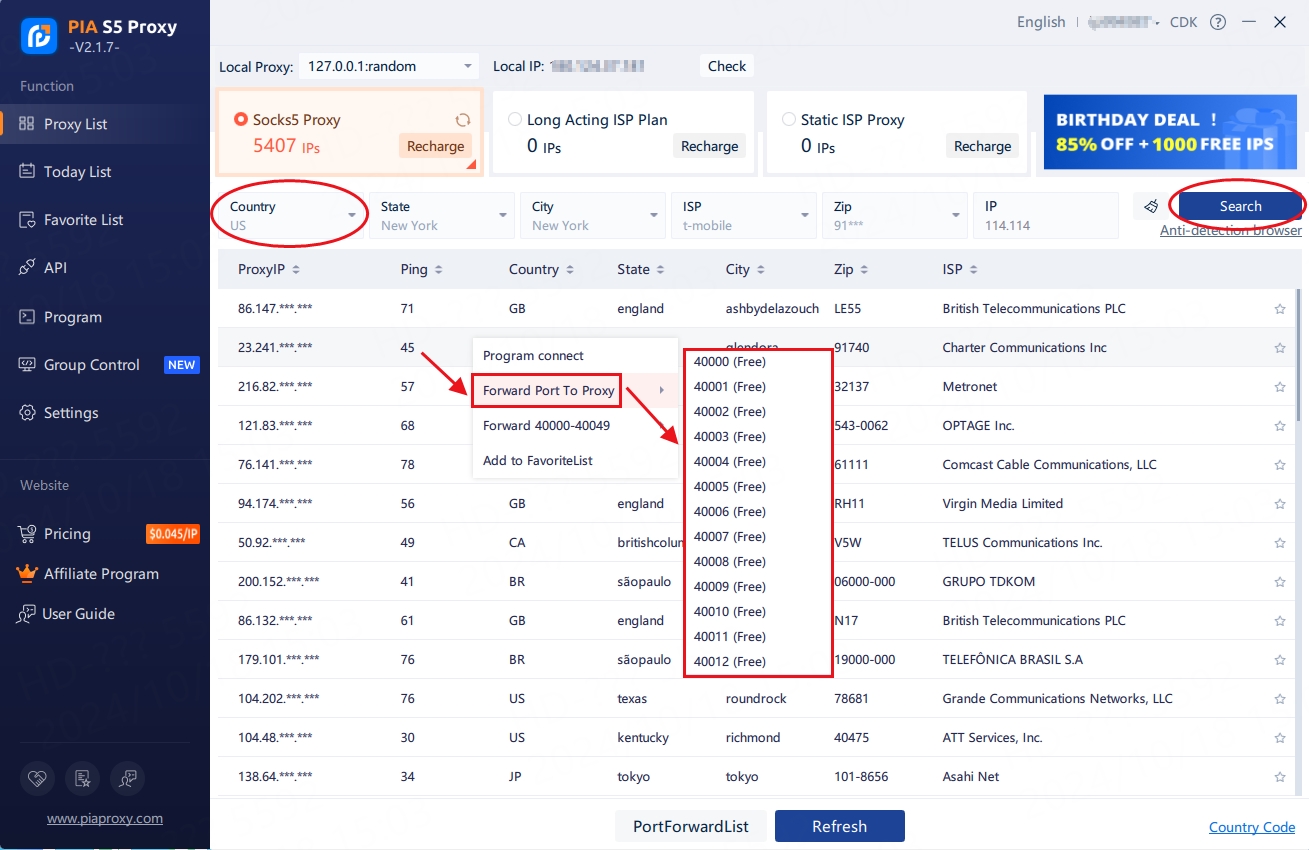Click the refresh icon in Socks5 Proxy card
This screenshot has height=850, width=1309.
(x=463, y=120)
